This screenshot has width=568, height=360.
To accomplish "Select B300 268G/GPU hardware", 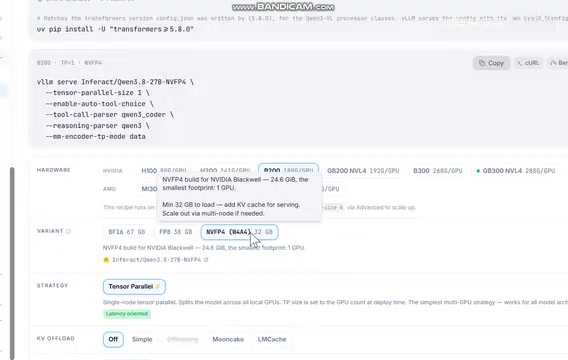I will [438, 171].
